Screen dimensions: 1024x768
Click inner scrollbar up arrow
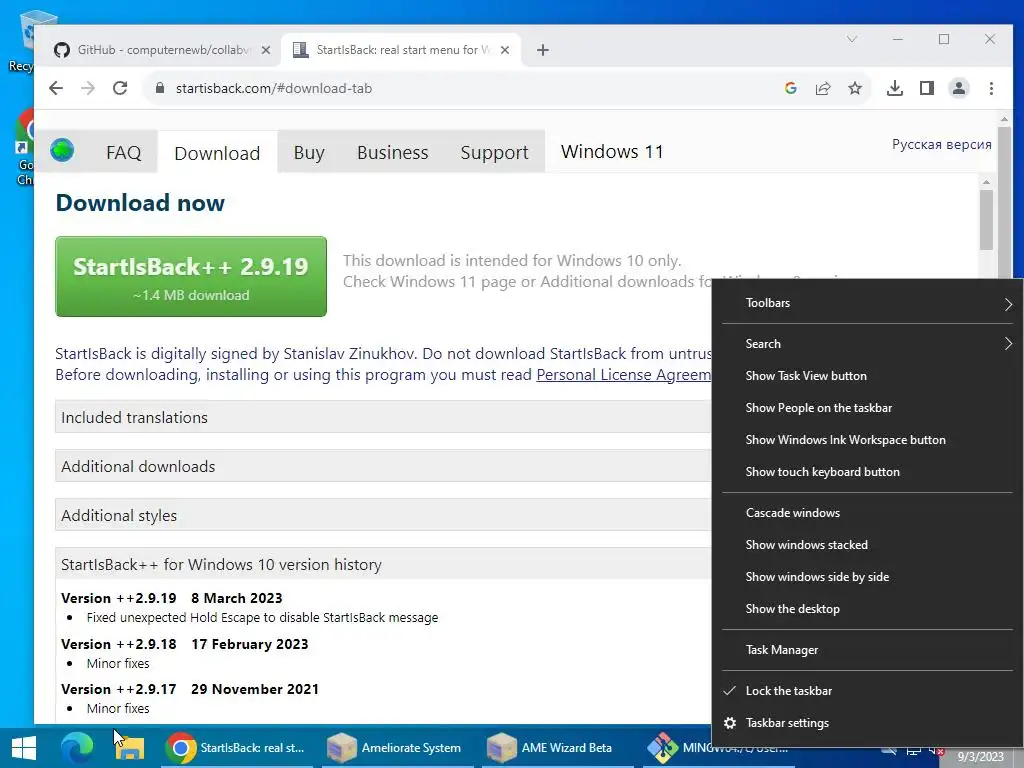tap(986, 182)
